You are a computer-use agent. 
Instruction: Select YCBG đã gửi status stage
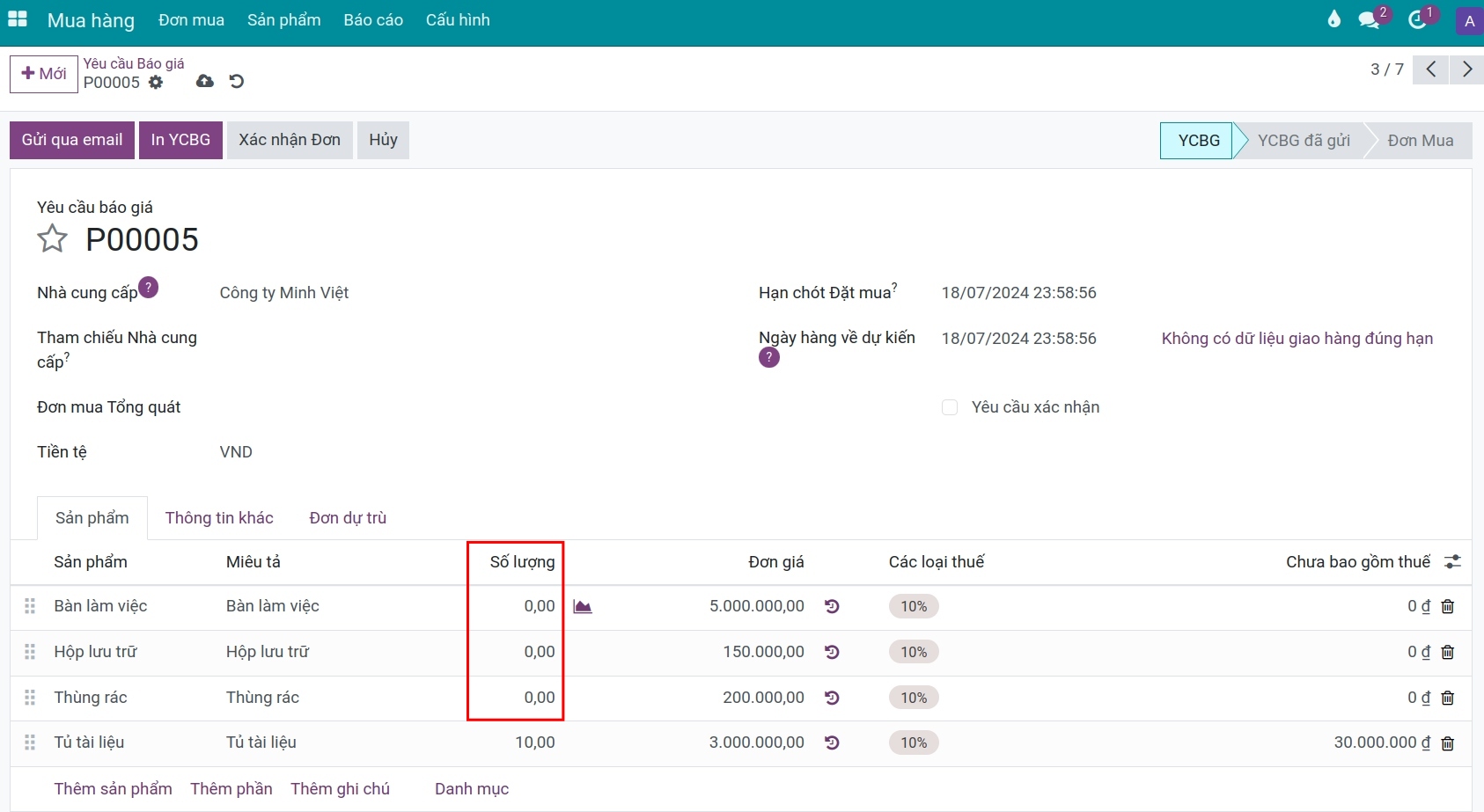[x=1304, y=141]
